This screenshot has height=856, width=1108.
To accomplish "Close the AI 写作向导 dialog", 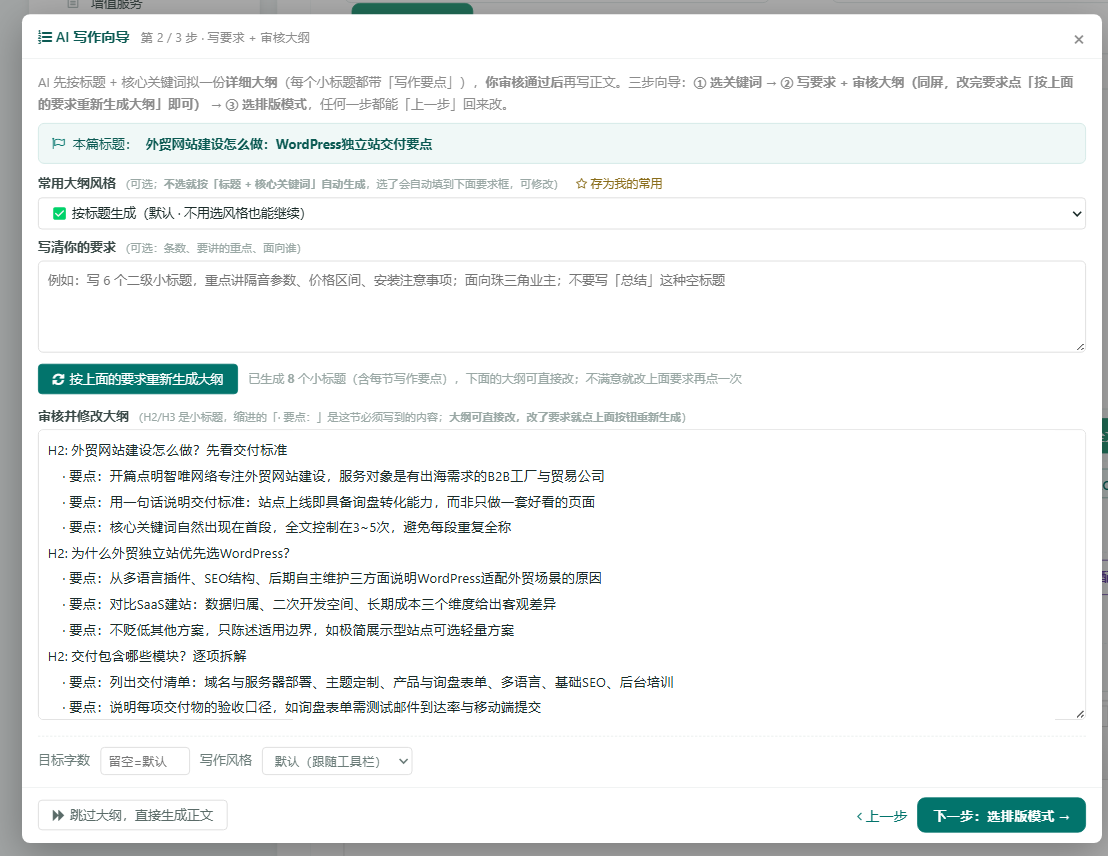I will (1078, 40).
